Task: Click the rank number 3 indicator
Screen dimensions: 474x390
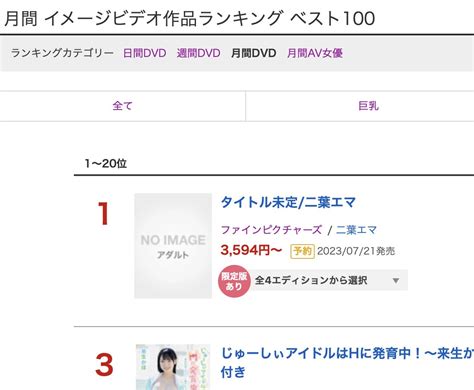Action: tap(104, 365)
